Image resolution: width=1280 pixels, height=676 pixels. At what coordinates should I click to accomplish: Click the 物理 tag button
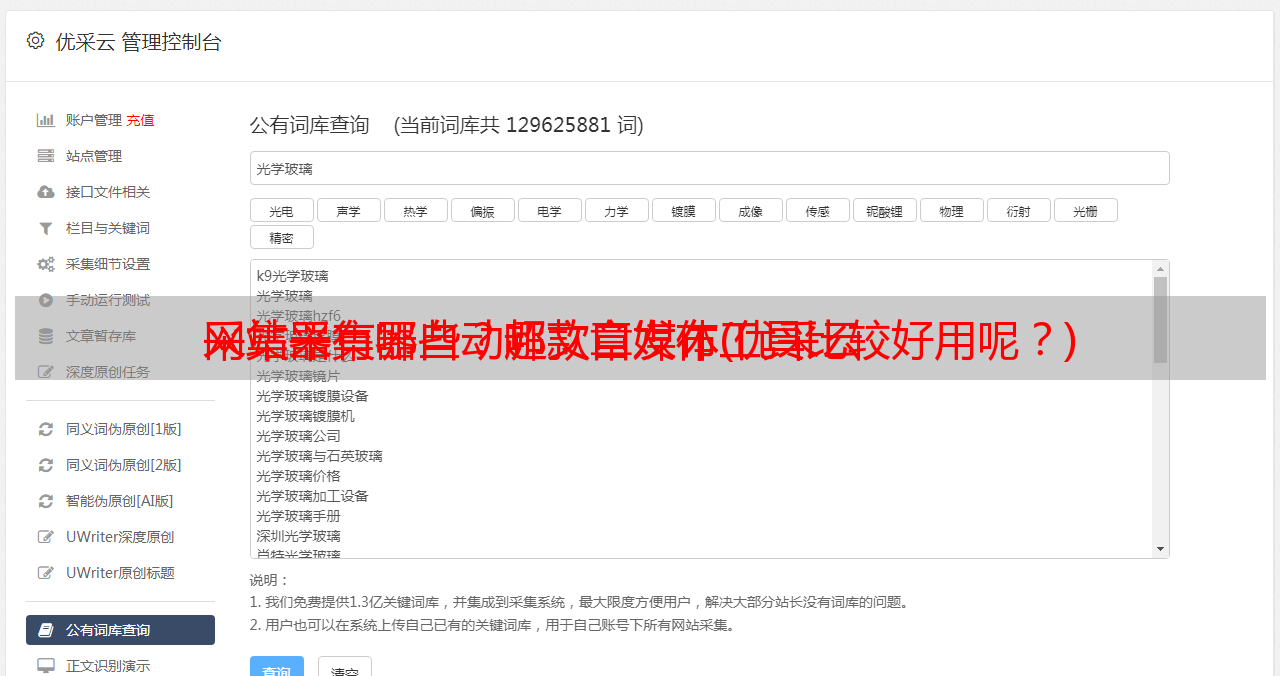[x=952, y=211]
